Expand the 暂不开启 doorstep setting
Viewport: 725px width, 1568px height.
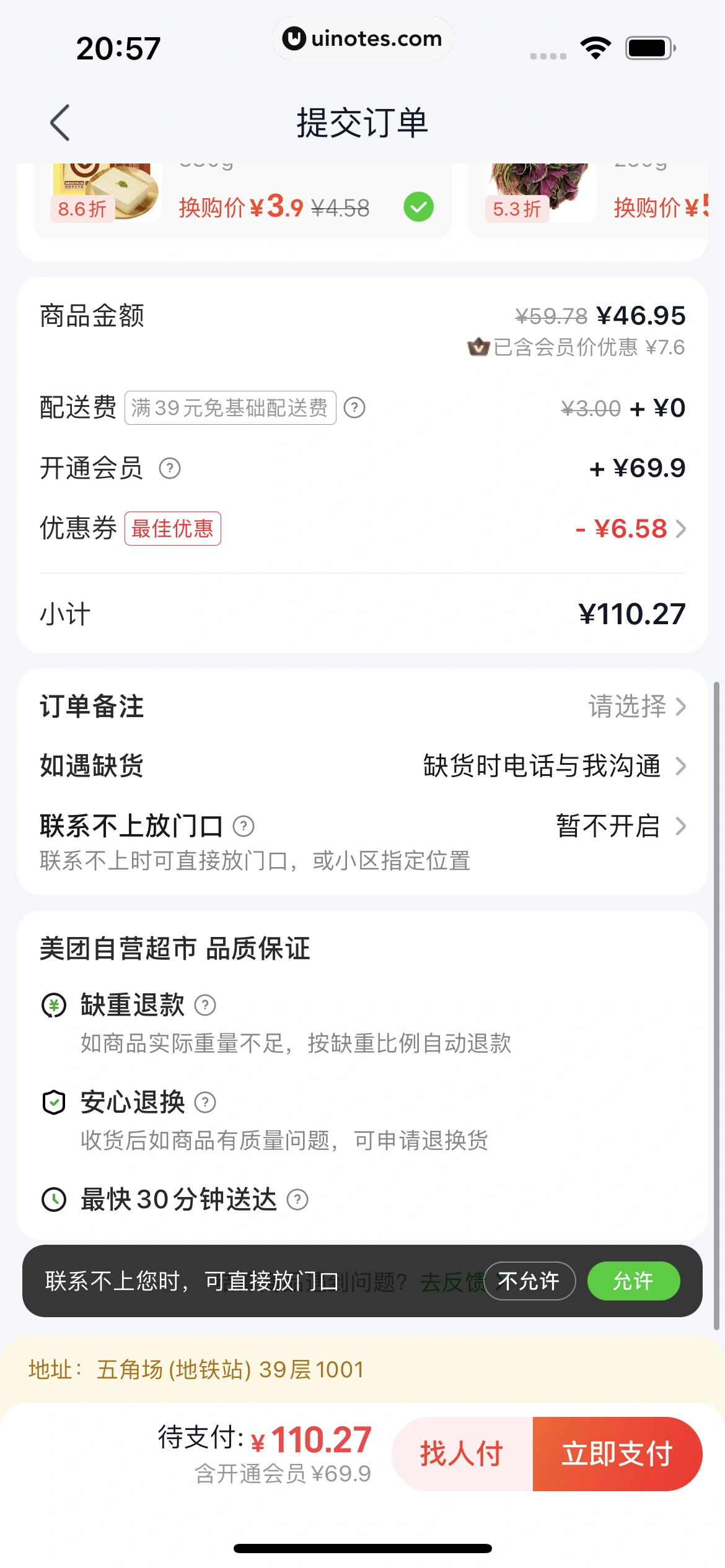[x=621, y=826]
